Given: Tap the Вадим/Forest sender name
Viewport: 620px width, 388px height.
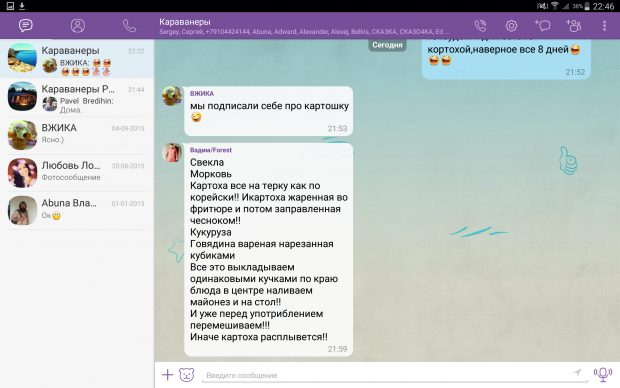Looking at the screenshot, I should click(211, 150).
